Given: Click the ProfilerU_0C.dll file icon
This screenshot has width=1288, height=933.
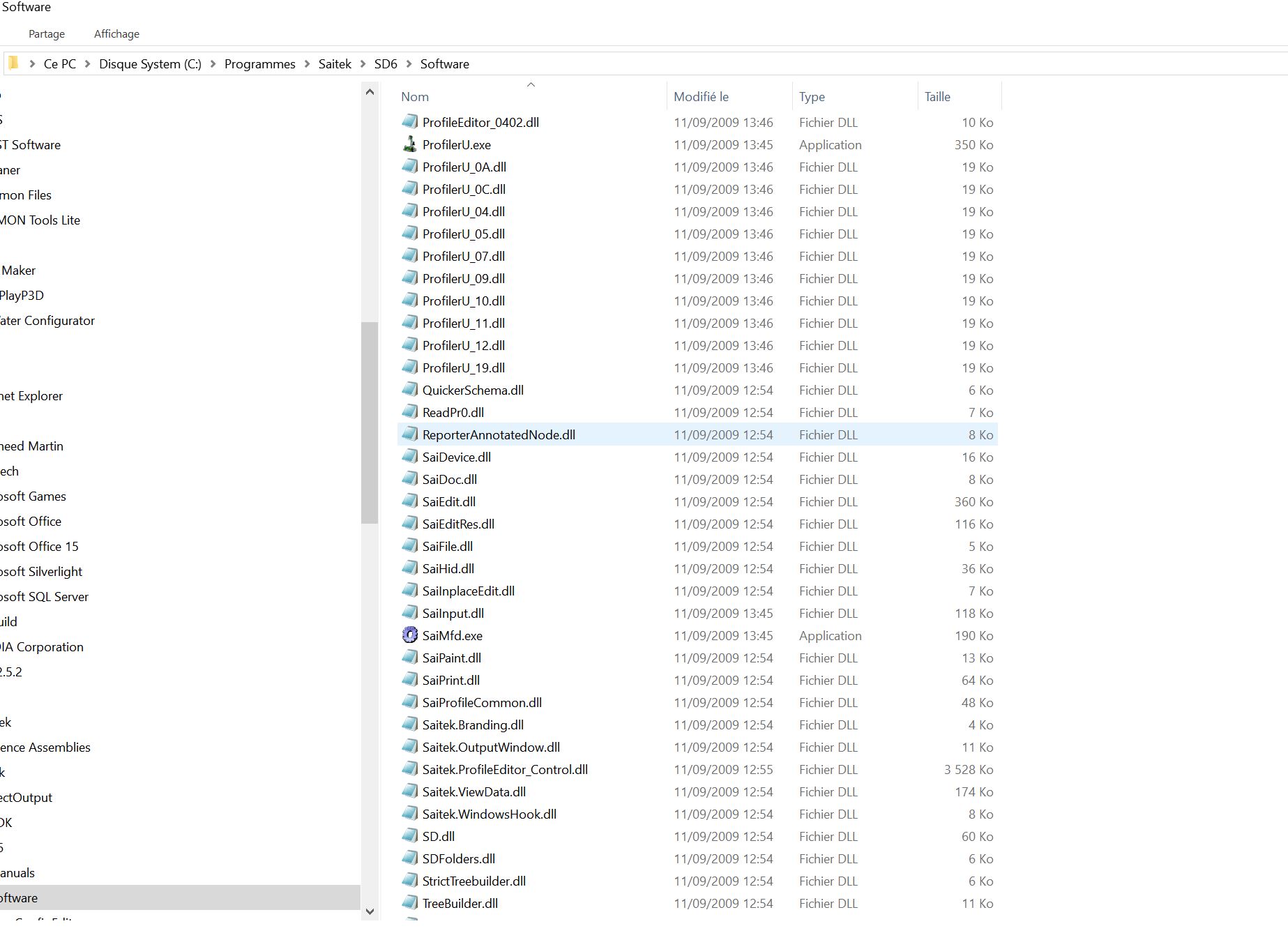Looking at the screenshot, I should 410,189.
